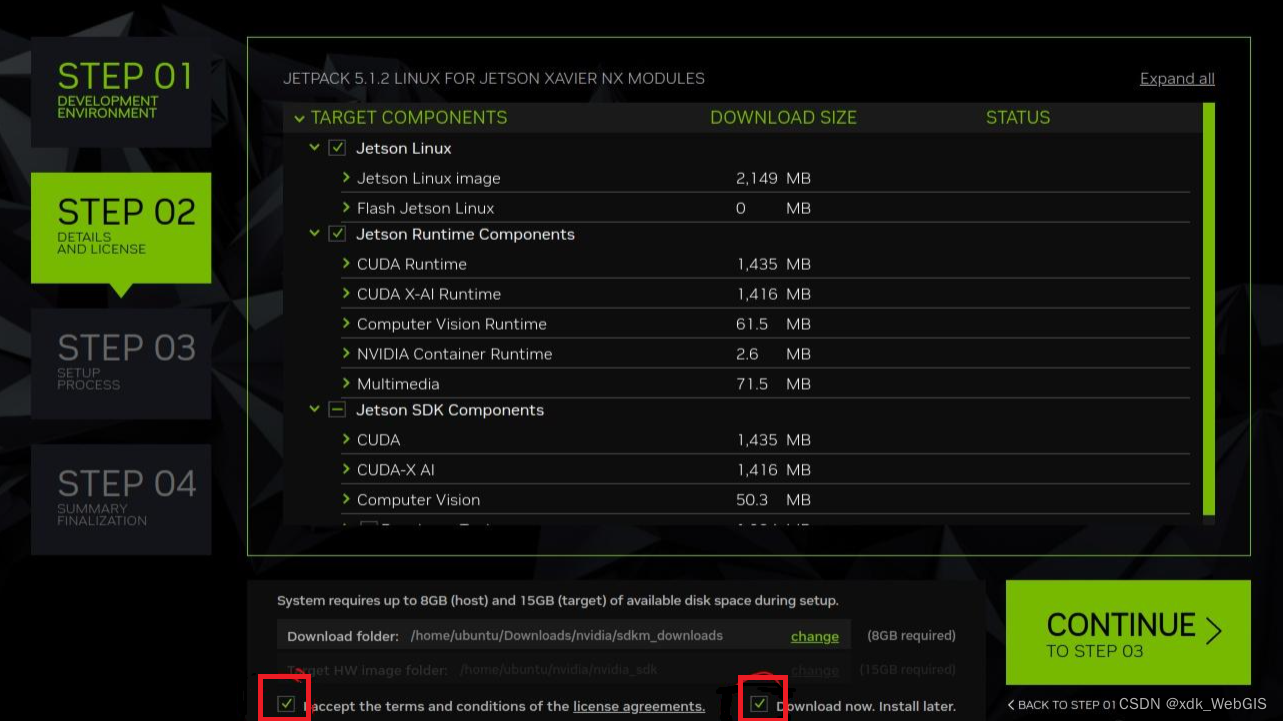Collapse the Target Components header chevron
1283x721 pixels.
pyautogui.click(x=299, y=118)
